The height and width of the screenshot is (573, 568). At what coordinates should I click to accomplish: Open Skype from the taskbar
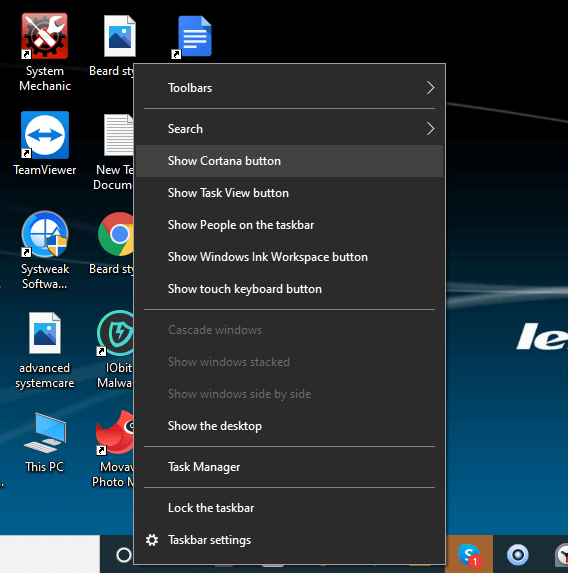(x=469, y=554)
